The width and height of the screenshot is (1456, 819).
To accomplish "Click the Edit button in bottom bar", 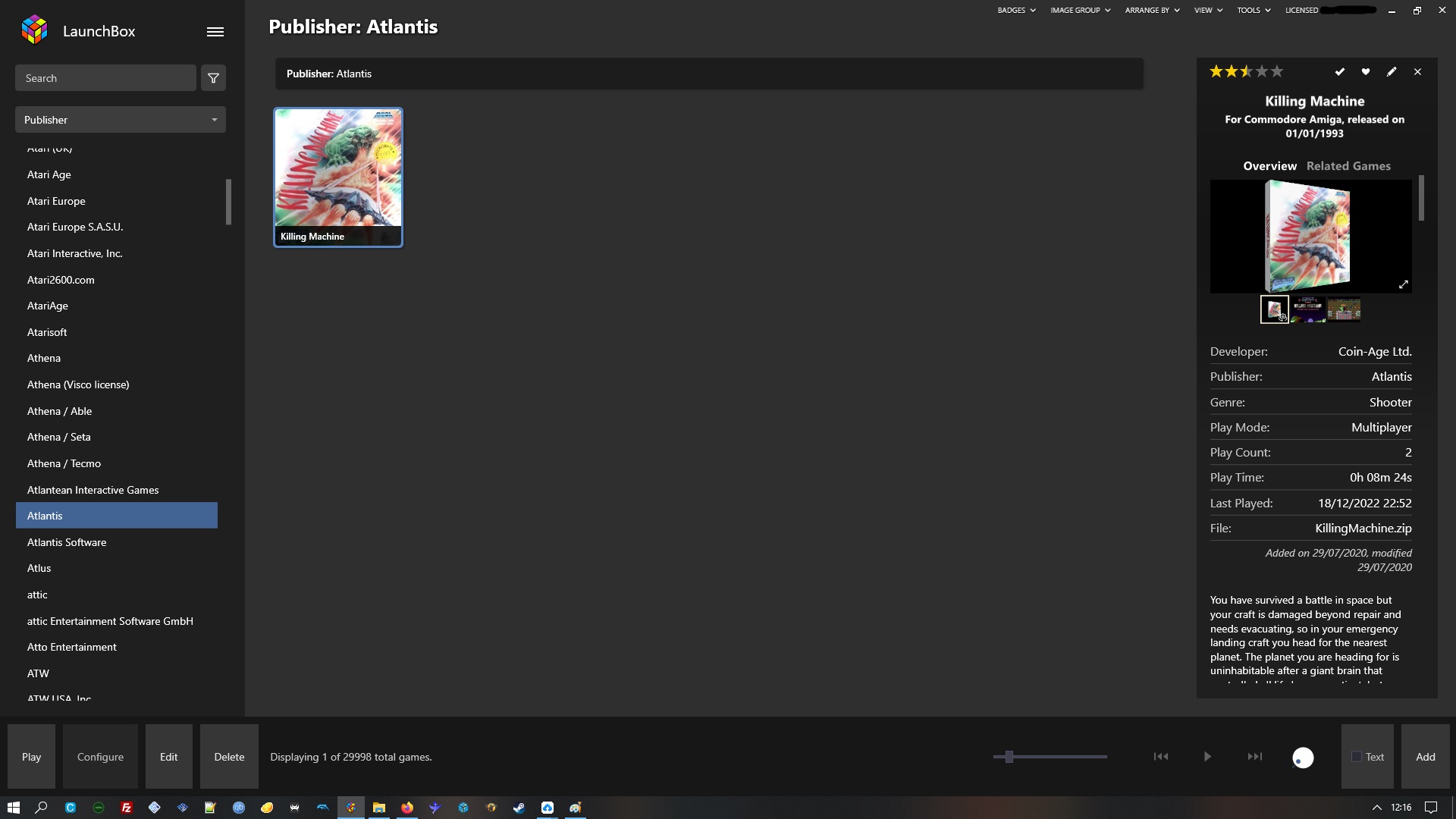I will click(x=169, y=757).
